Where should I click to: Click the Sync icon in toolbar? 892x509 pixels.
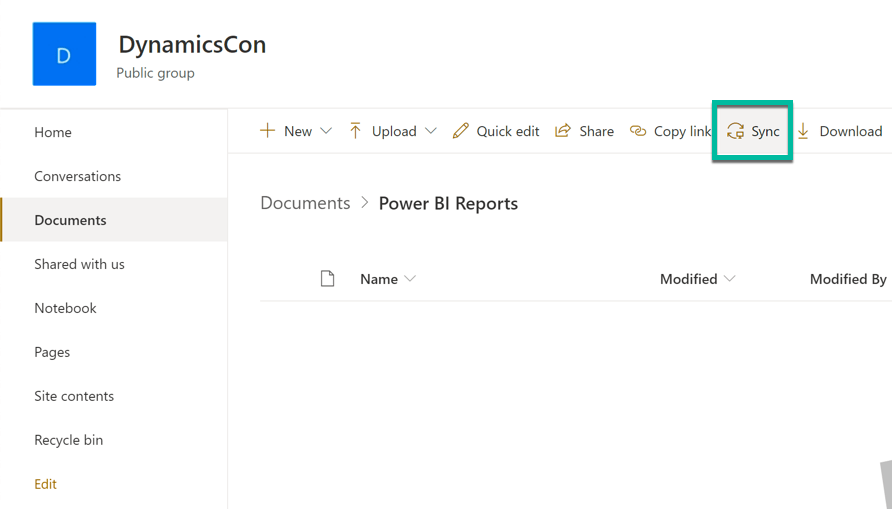(x=736, y=131)
